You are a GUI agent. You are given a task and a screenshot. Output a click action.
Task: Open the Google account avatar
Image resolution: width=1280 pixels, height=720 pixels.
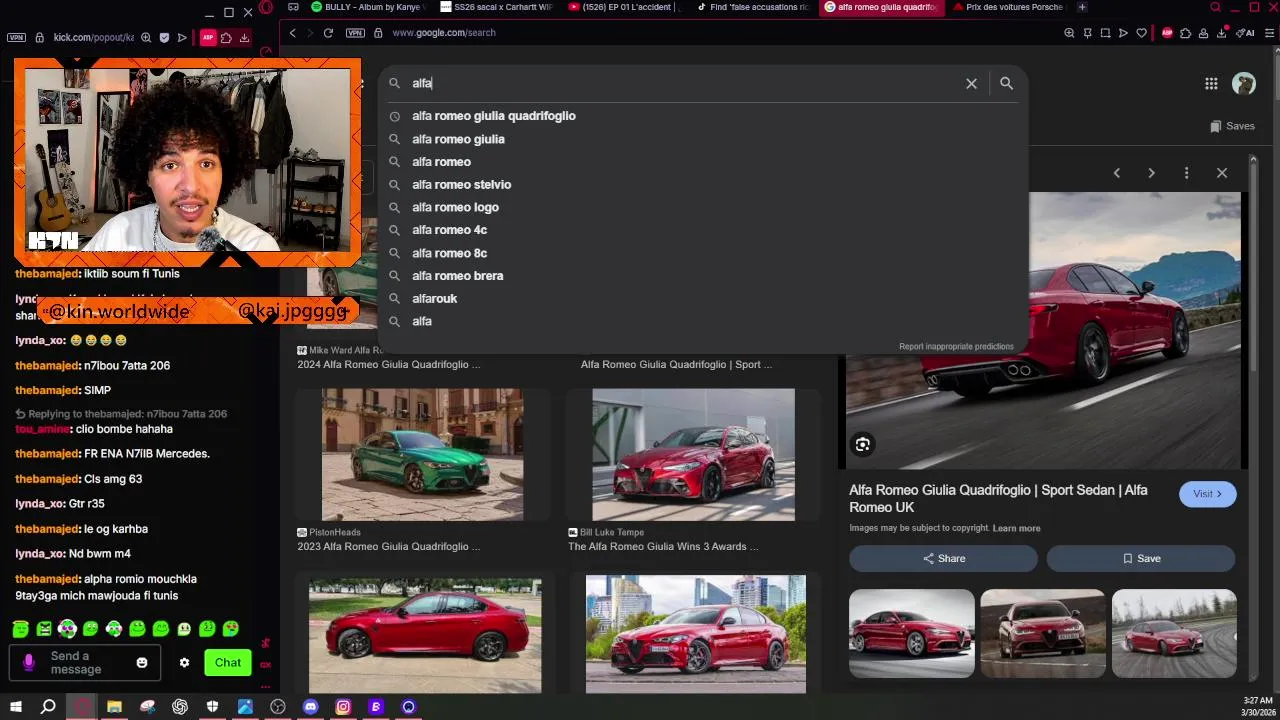(x=1244, y=84)
